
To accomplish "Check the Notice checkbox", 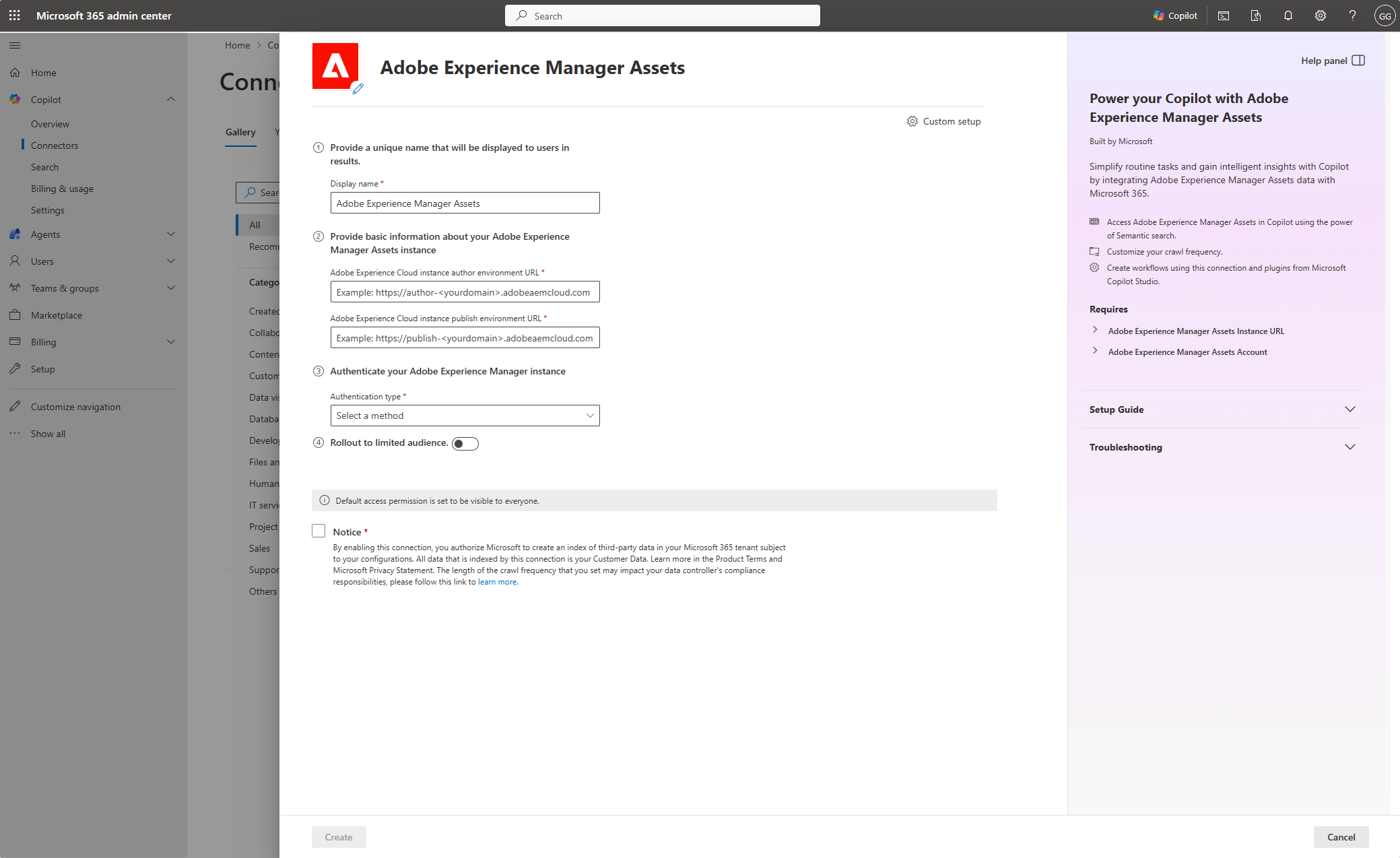I will [x=319, y=531].
